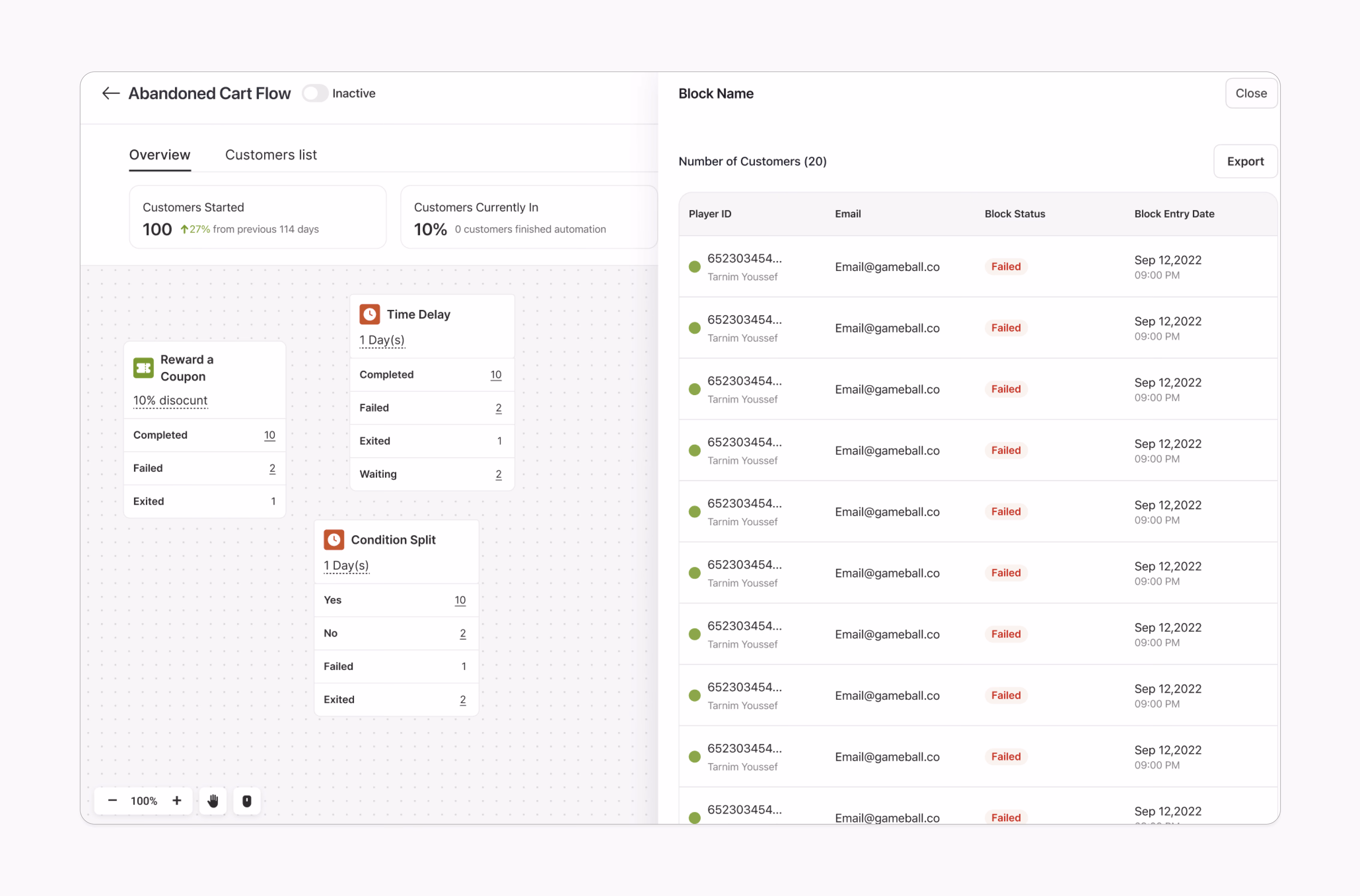Open the 10% disocunt coupon link
1360x896 pixels.
pos(170,401)
